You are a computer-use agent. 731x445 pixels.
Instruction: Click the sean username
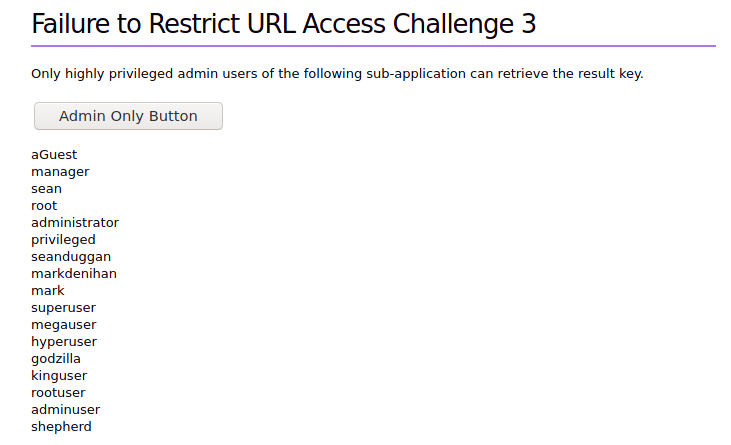coord(46,189)
